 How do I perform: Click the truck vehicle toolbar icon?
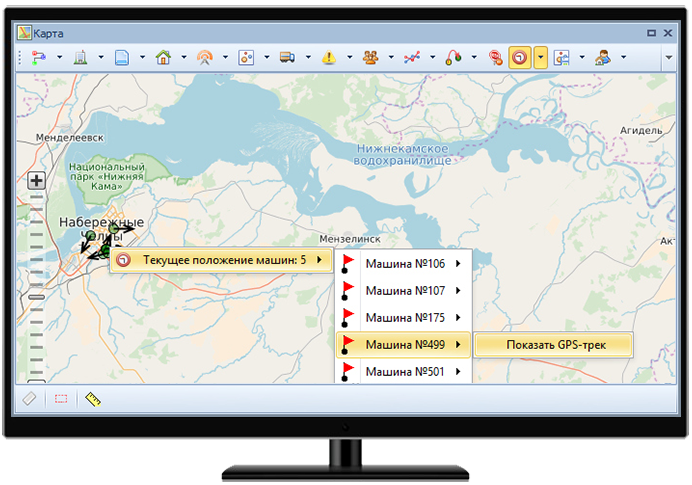[x=287, y=57]
